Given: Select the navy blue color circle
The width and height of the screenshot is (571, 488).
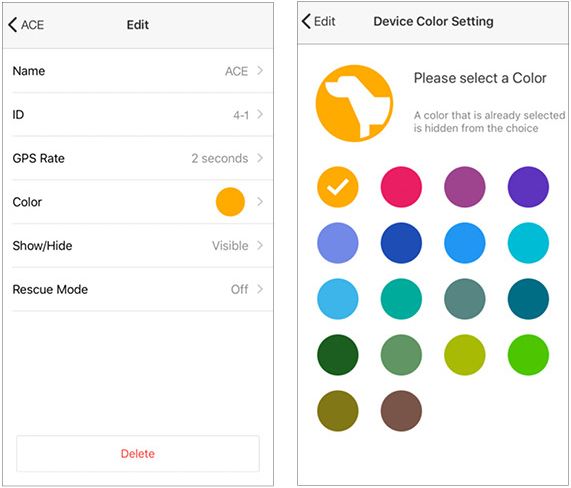Looking at the screenshot, I should point(401,243).
